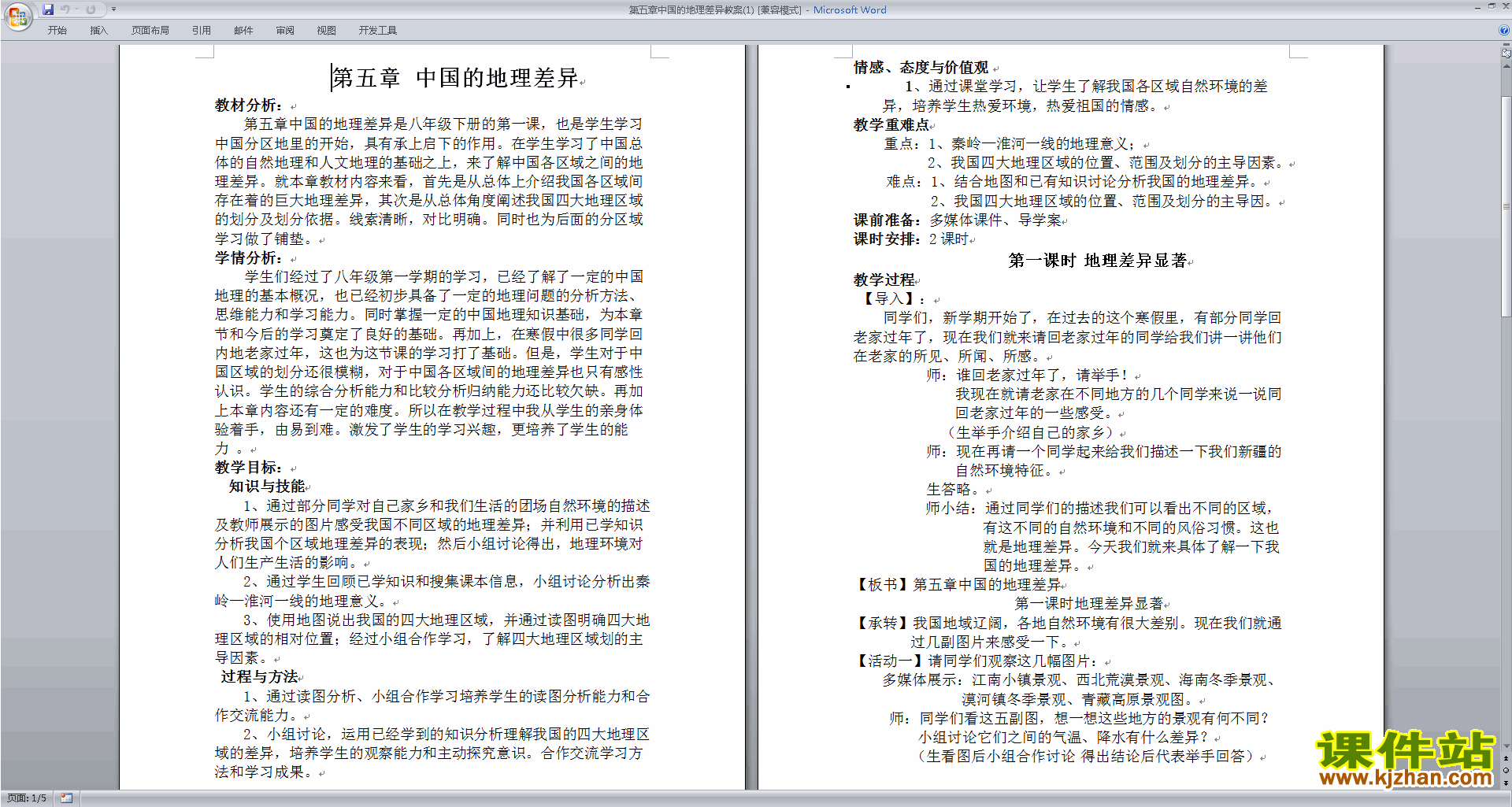This screenshot has height=807, width=1512.
Task: Open the 审阅 ribbon tab
Action: 284,31
